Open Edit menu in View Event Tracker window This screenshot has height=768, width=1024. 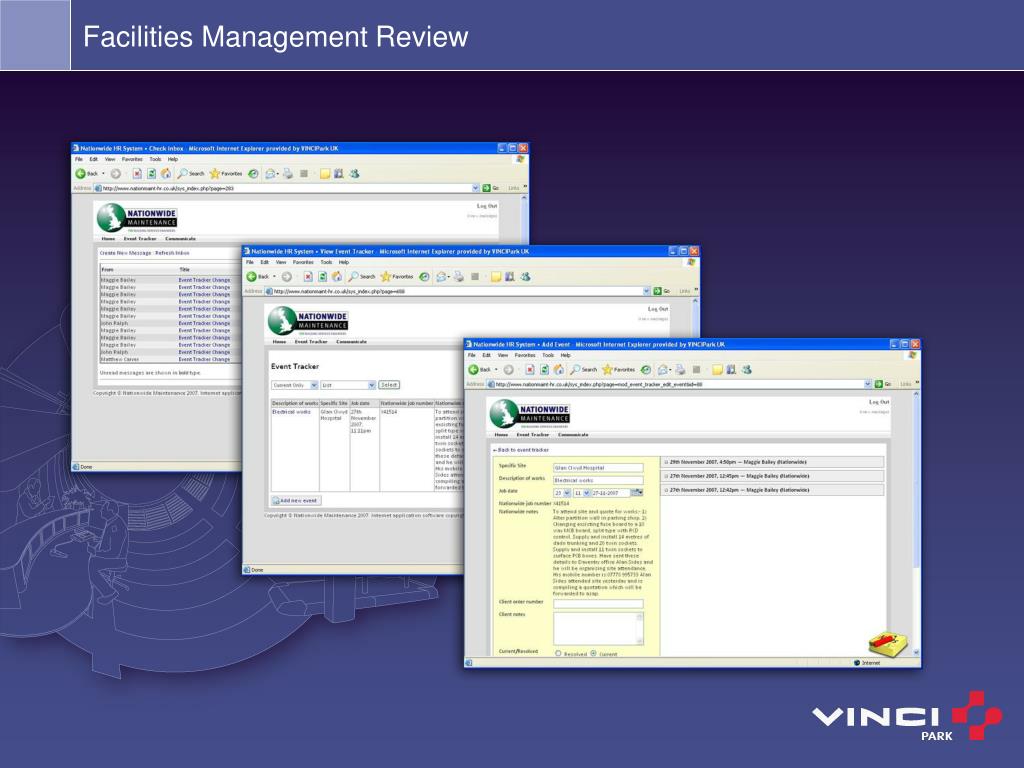tap(264, 262)
